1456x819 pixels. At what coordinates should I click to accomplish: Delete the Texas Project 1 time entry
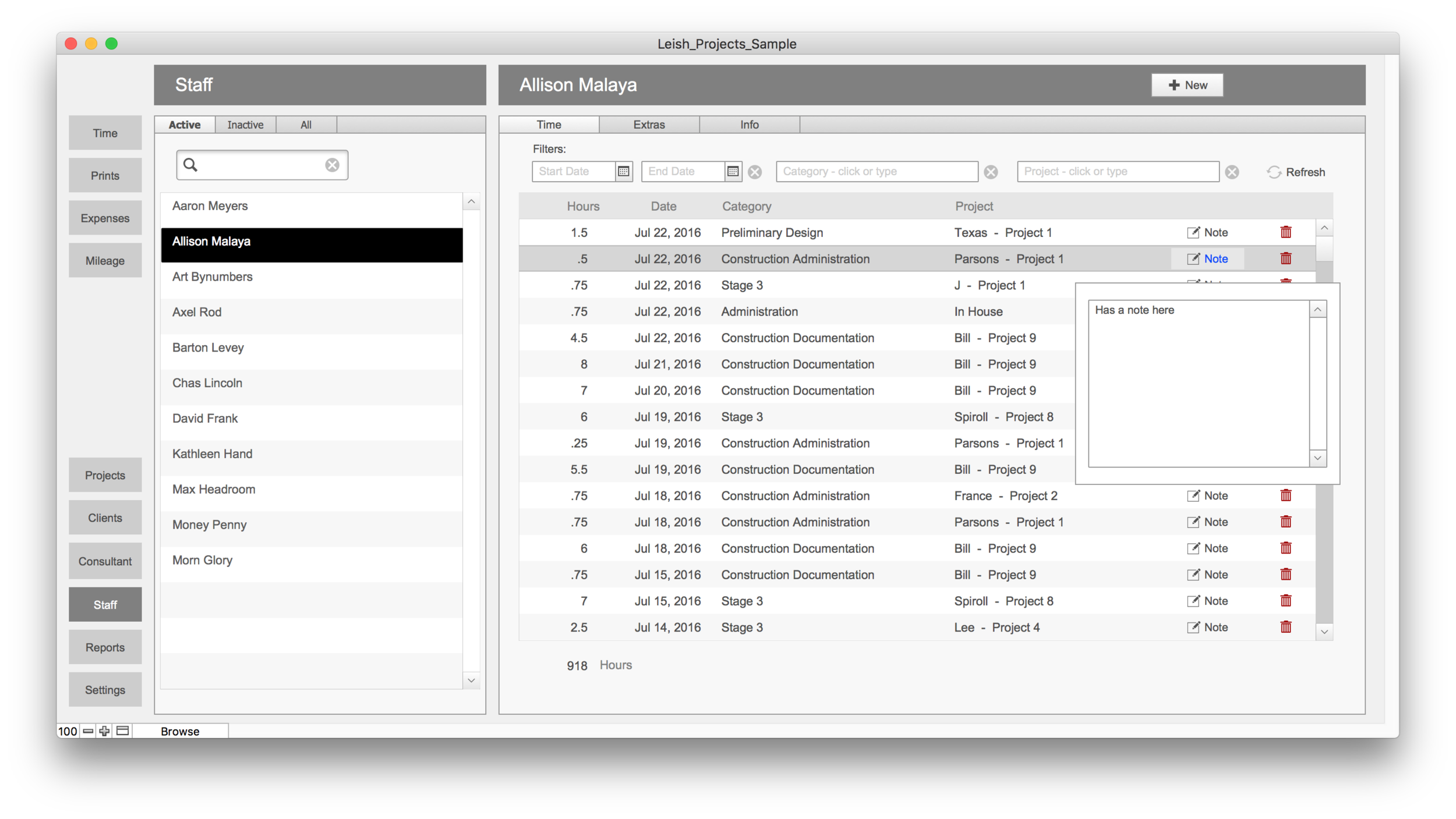point(1286,232)
